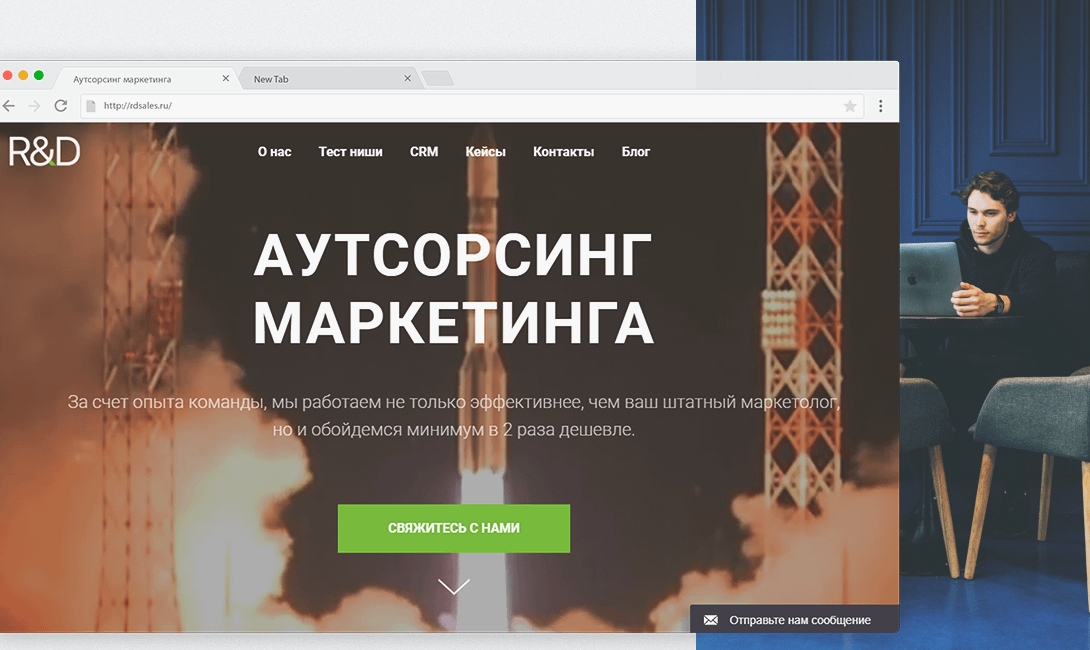The image size is (1090, 650).
Task: Open the Кейсы menu item
Action: (x=485, y=152)
